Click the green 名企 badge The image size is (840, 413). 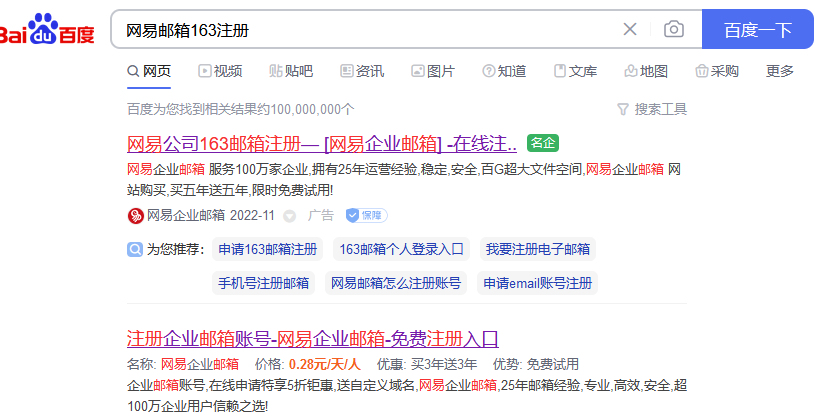coord(543,142)
